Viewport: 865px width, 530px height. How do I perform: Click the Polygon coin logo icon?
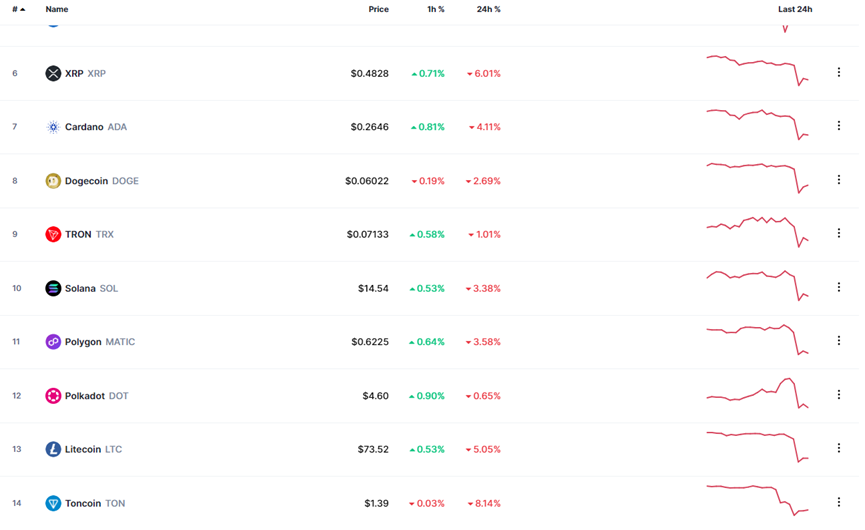[53, 342]
